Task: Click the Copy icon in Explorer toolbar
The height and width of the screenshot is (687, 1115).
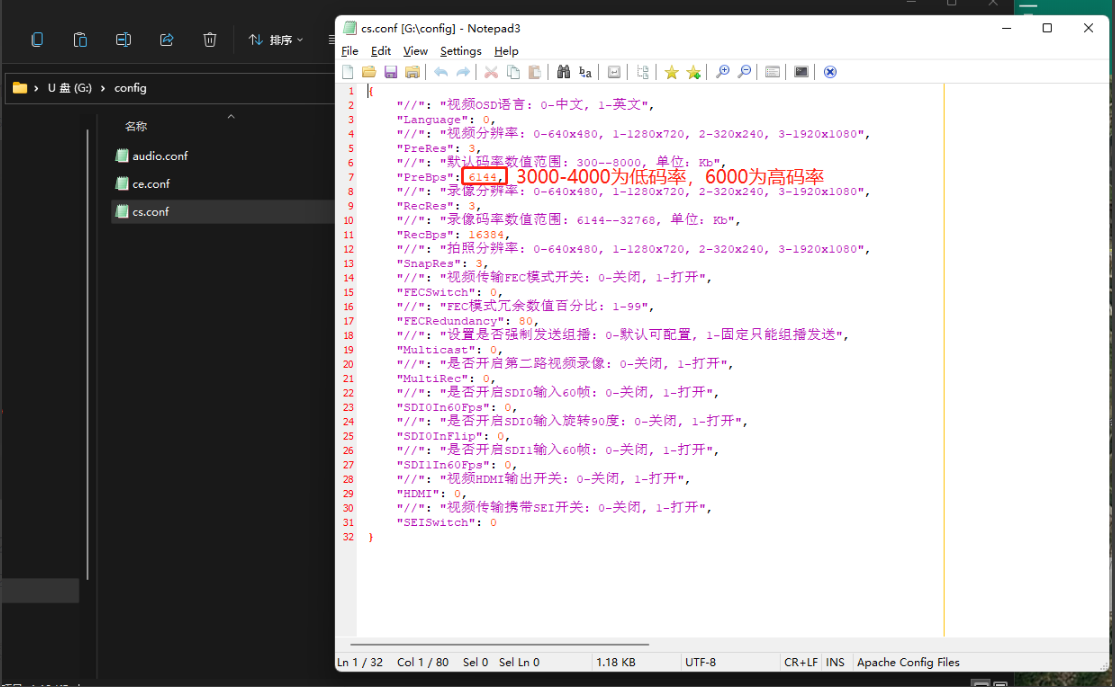Action: [37, 40]
